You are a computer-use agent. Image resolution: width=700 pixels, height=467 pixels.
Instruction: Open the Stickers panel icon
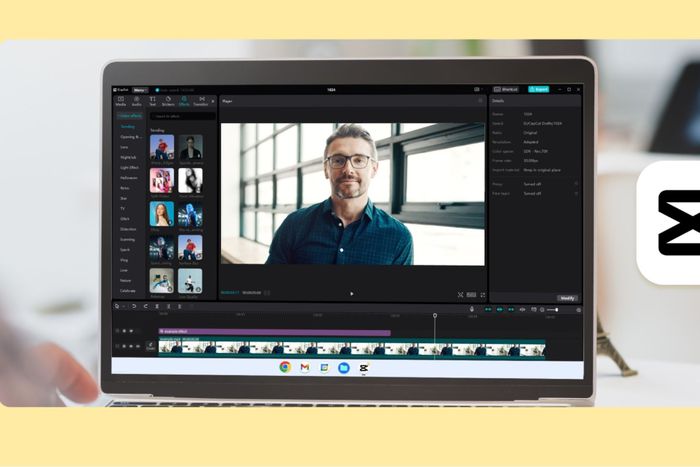click(169, 99)
